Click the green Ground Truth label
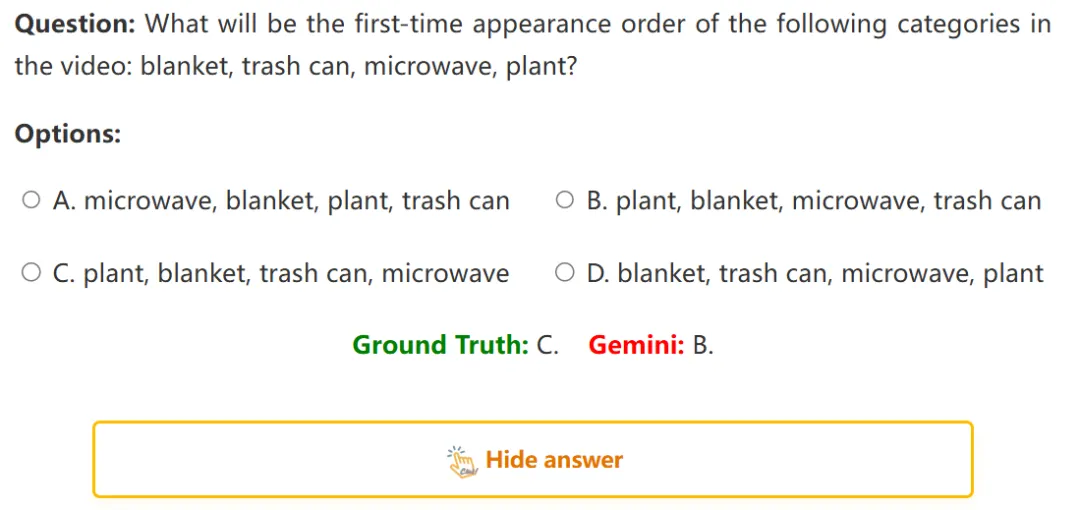Screen dimensions: 1080x510 [x=440, y=344]
